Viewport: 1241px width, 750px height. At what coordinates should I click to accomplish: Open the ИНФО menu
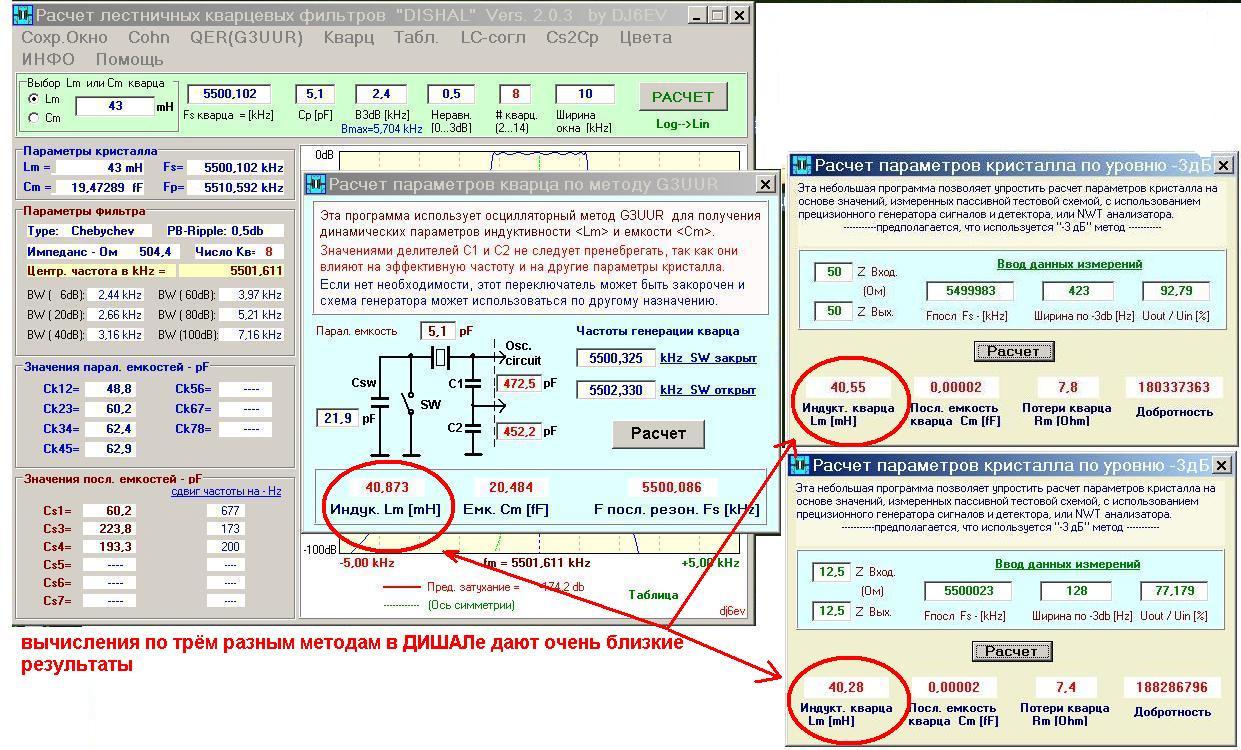[x=48, y=59]
